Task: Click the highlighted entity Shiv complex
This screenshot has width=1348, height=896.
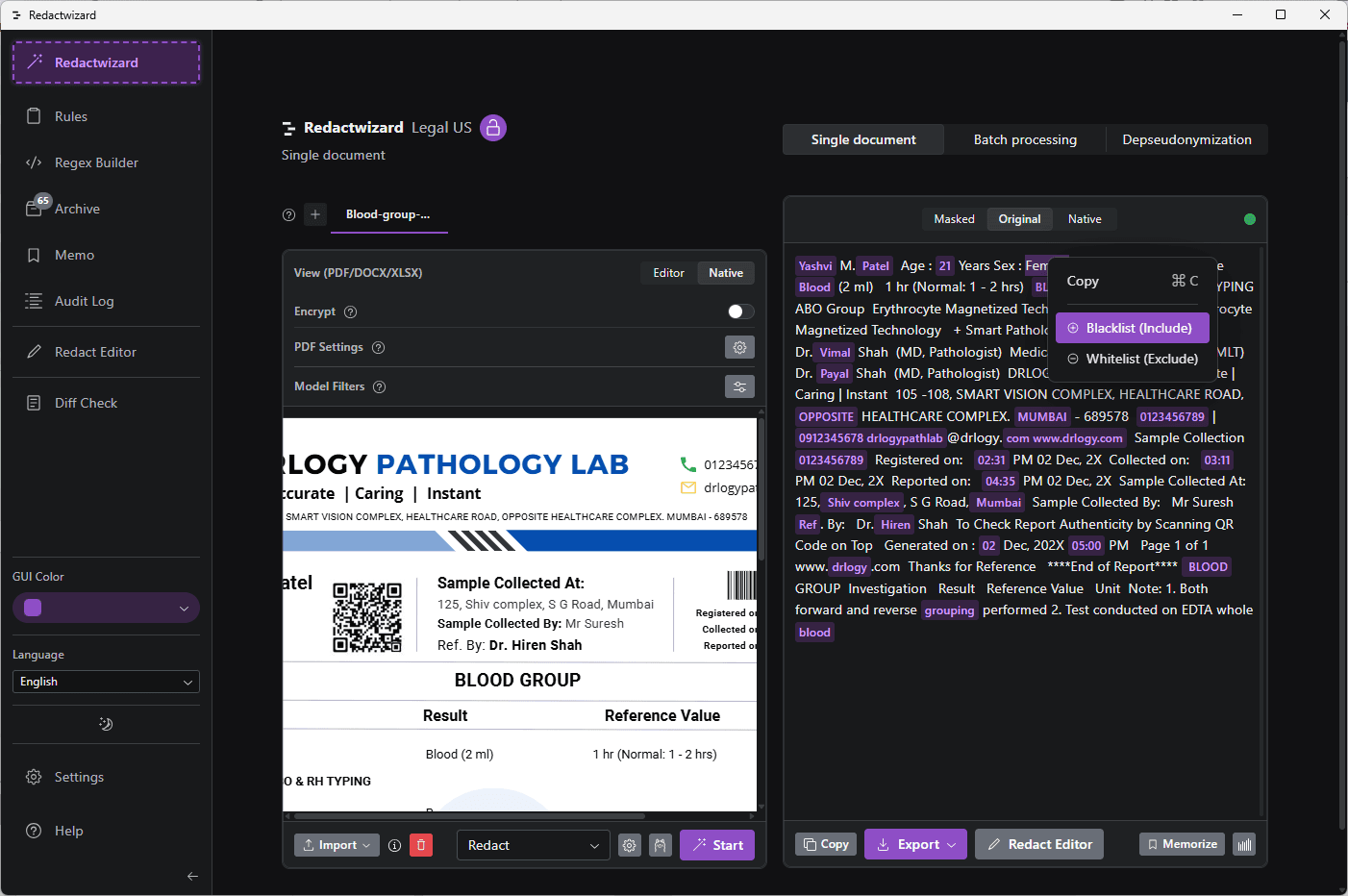Action: click(x=863, y=503)
